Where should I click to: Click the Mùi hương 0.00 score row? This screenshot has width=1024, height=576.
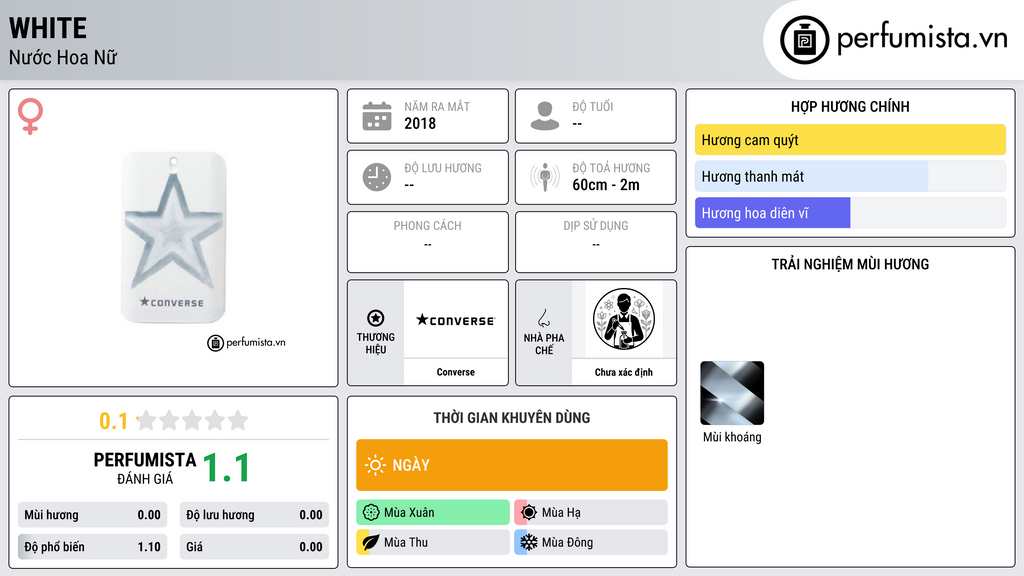click(93, 515)
